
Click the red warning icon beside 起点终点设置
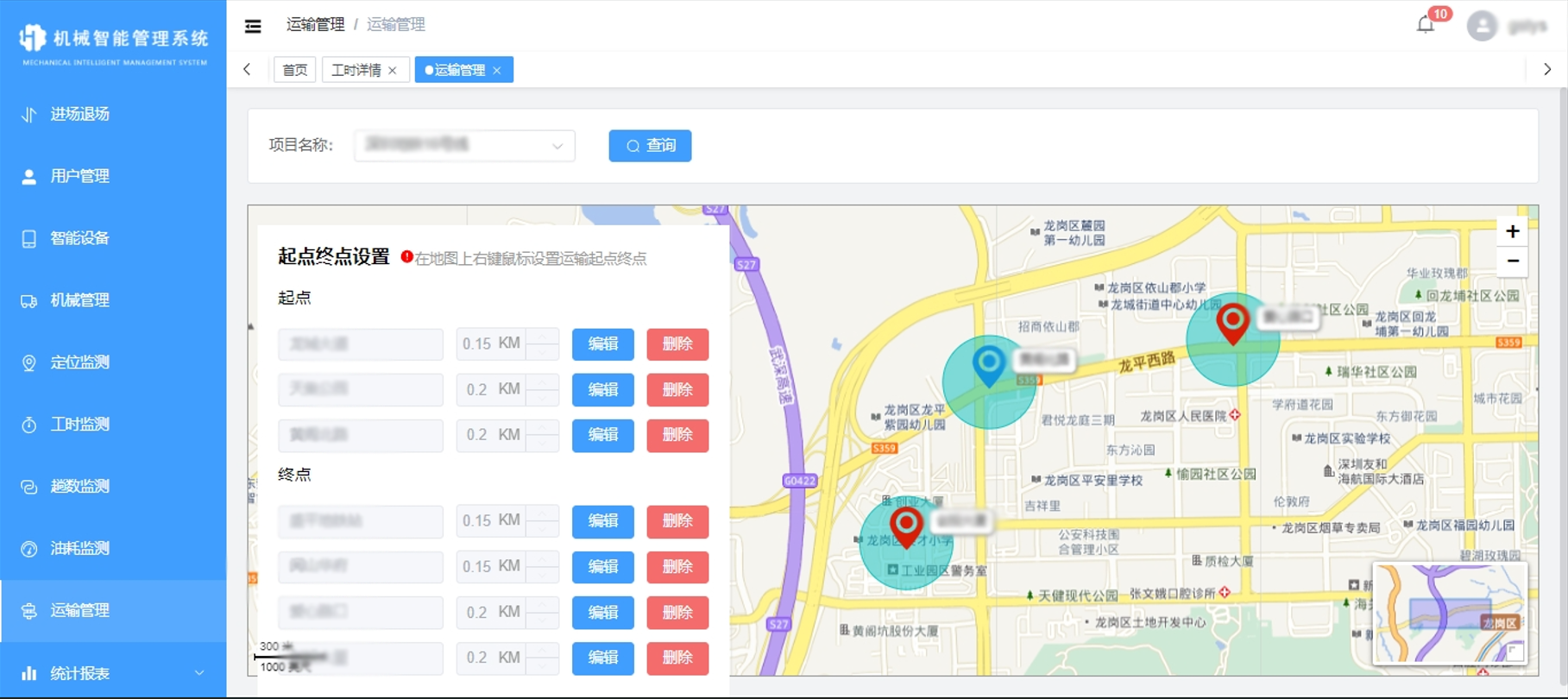(406, 257)
